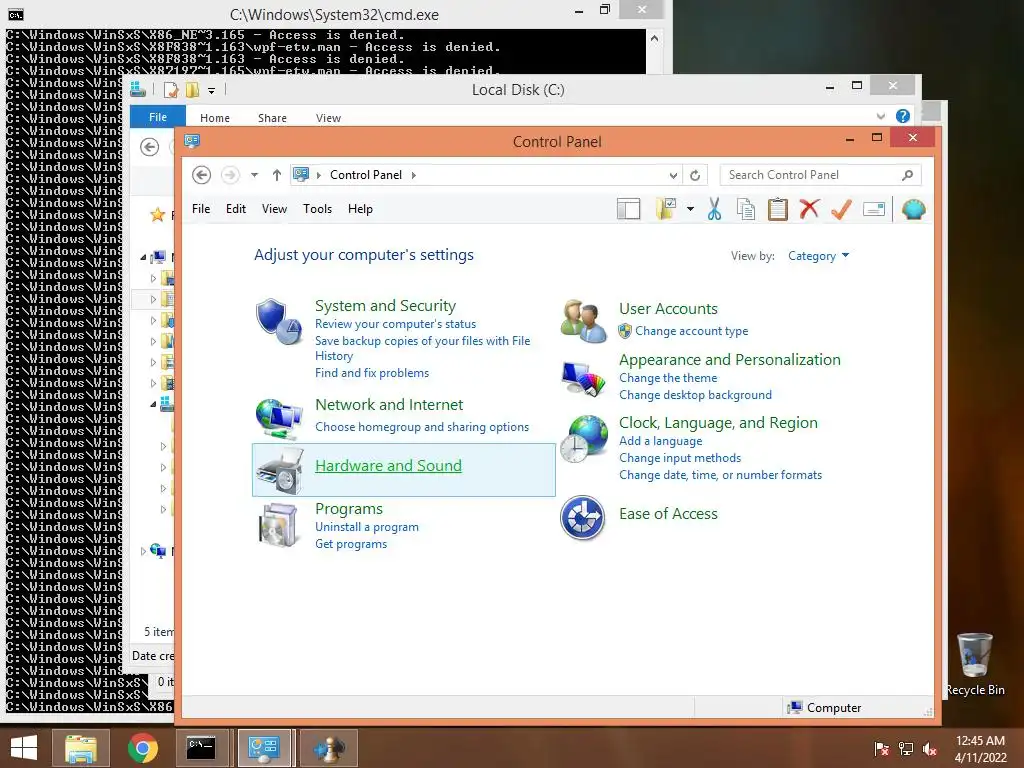1024x768 pixels.
Task: Open the Help menu
Action: tap(360, 209)
